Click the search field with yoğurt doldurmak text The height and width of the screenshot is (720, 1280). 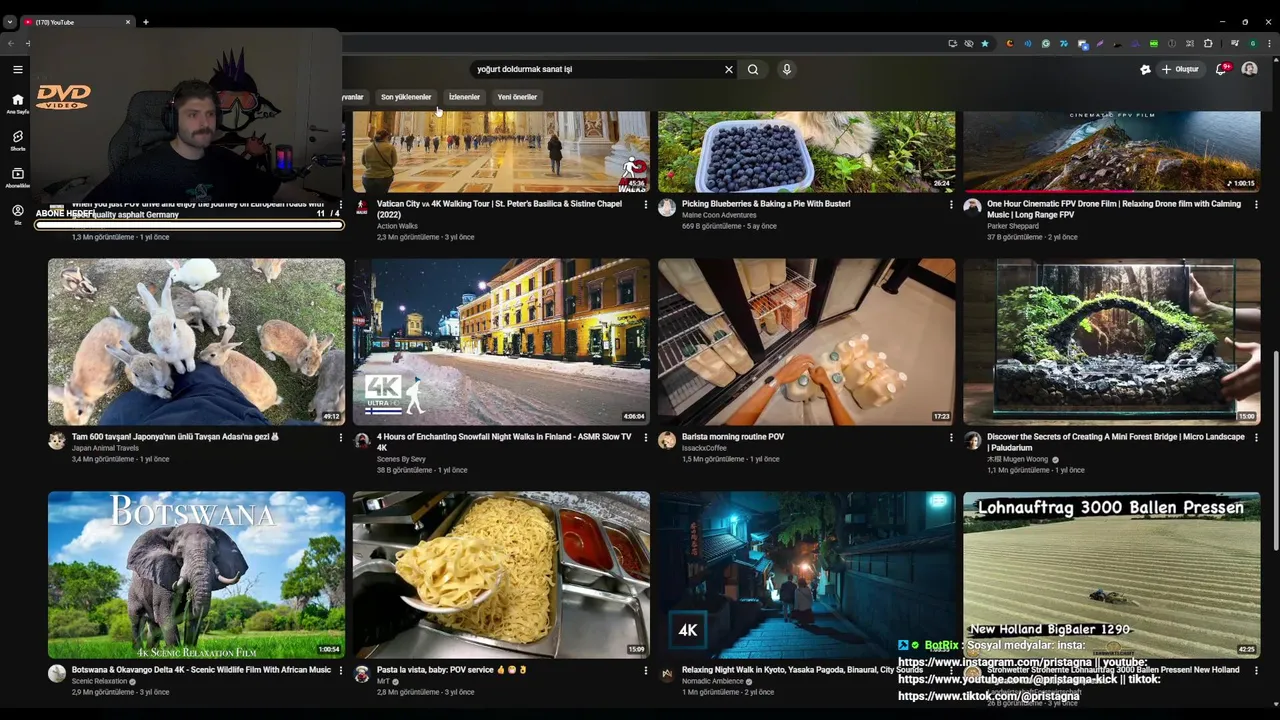596,69
